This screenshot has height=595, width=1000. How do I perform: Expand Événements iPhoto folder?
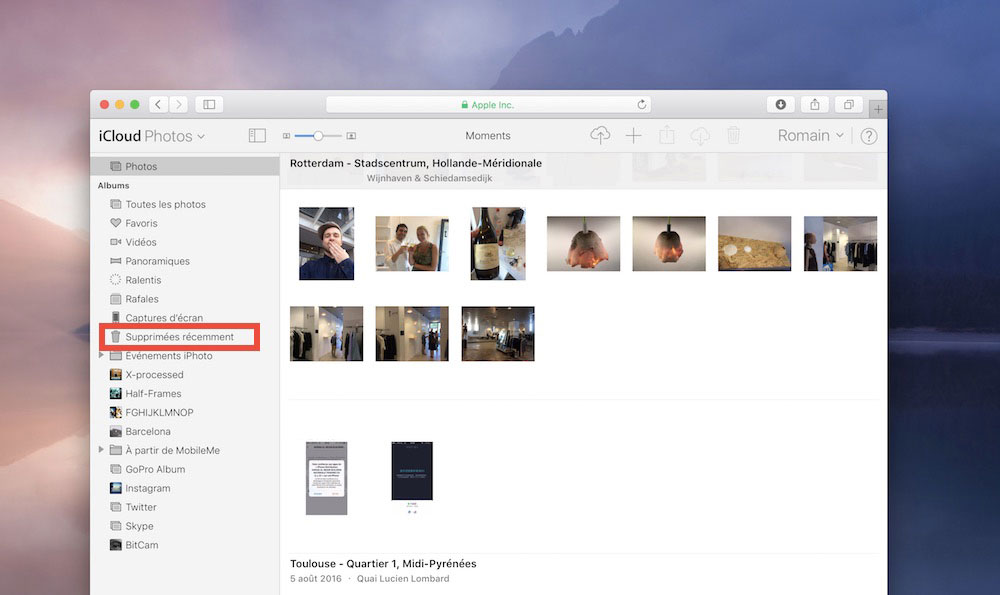[x=101, y=356]
